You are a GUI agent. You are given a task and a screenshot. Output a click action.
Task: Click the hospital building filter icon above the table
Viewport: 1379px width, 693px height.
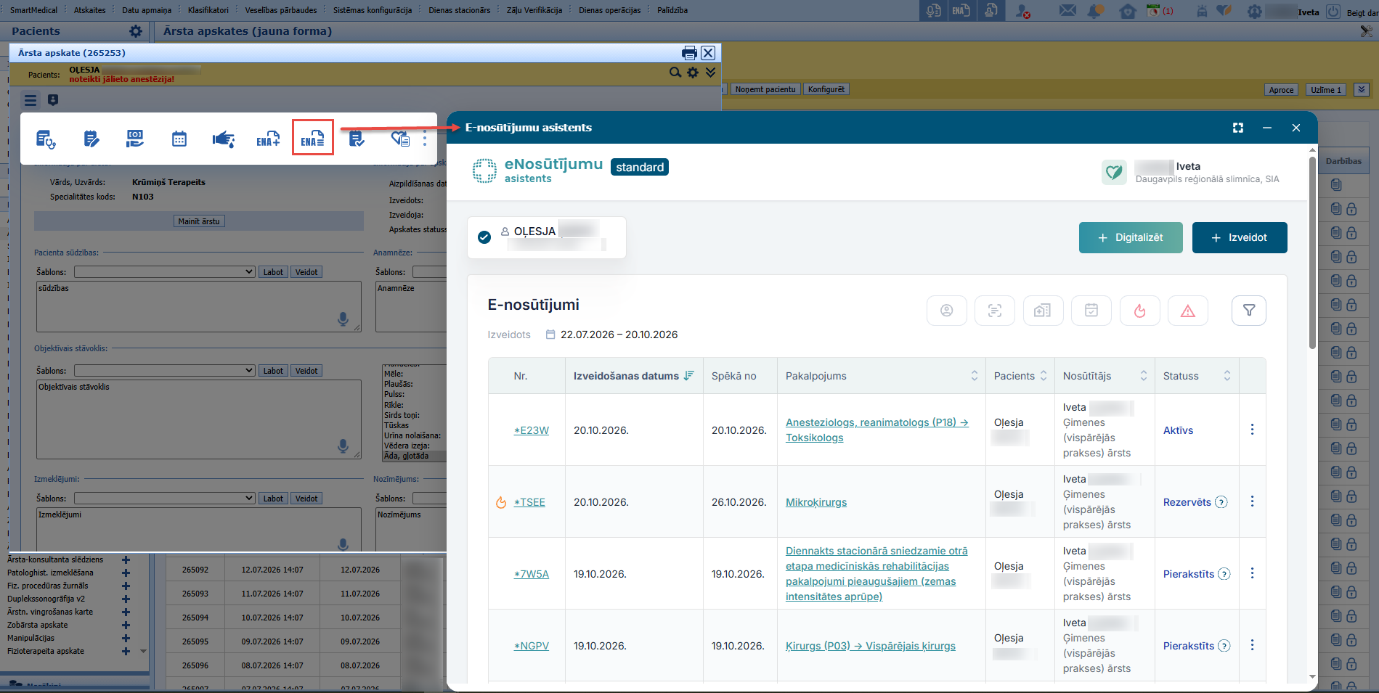point(1043,311)
